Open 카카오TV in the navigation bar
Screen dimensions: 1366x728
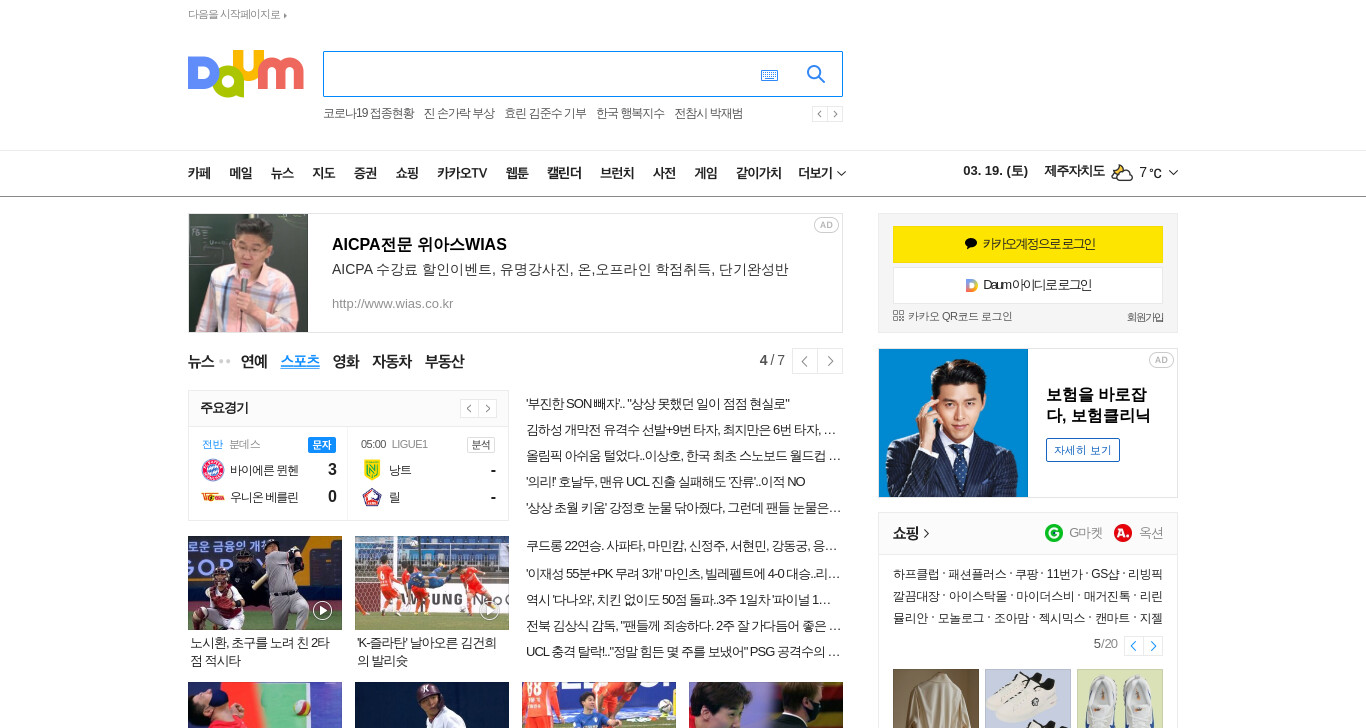(x=462, y=173)
